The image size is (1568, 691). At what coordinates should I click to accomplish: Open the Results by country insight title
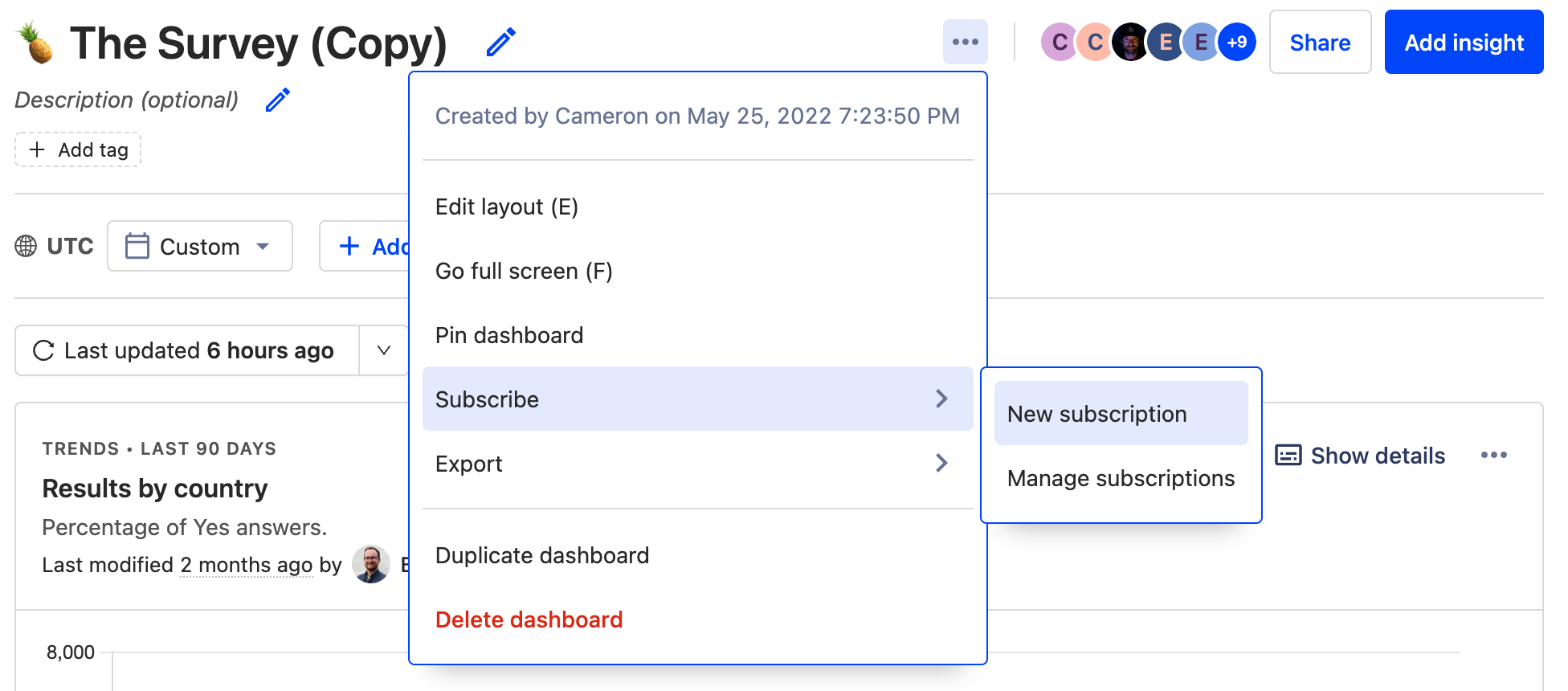coord(155,489)
